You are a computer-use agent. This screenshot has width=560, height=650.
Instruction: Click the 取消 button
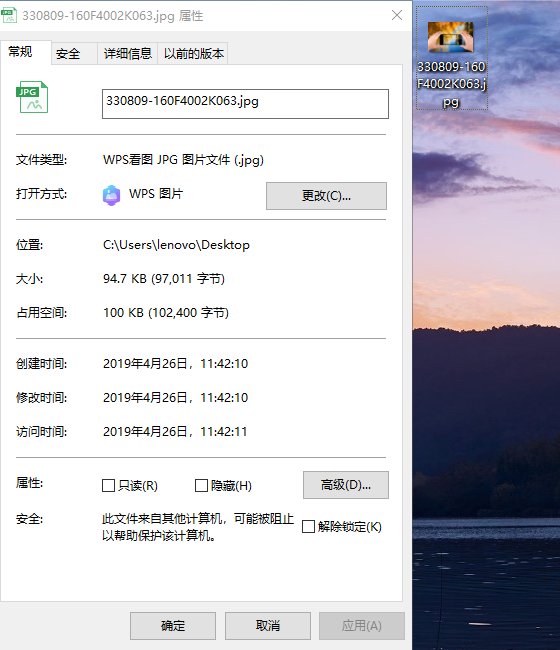point(268,626)
